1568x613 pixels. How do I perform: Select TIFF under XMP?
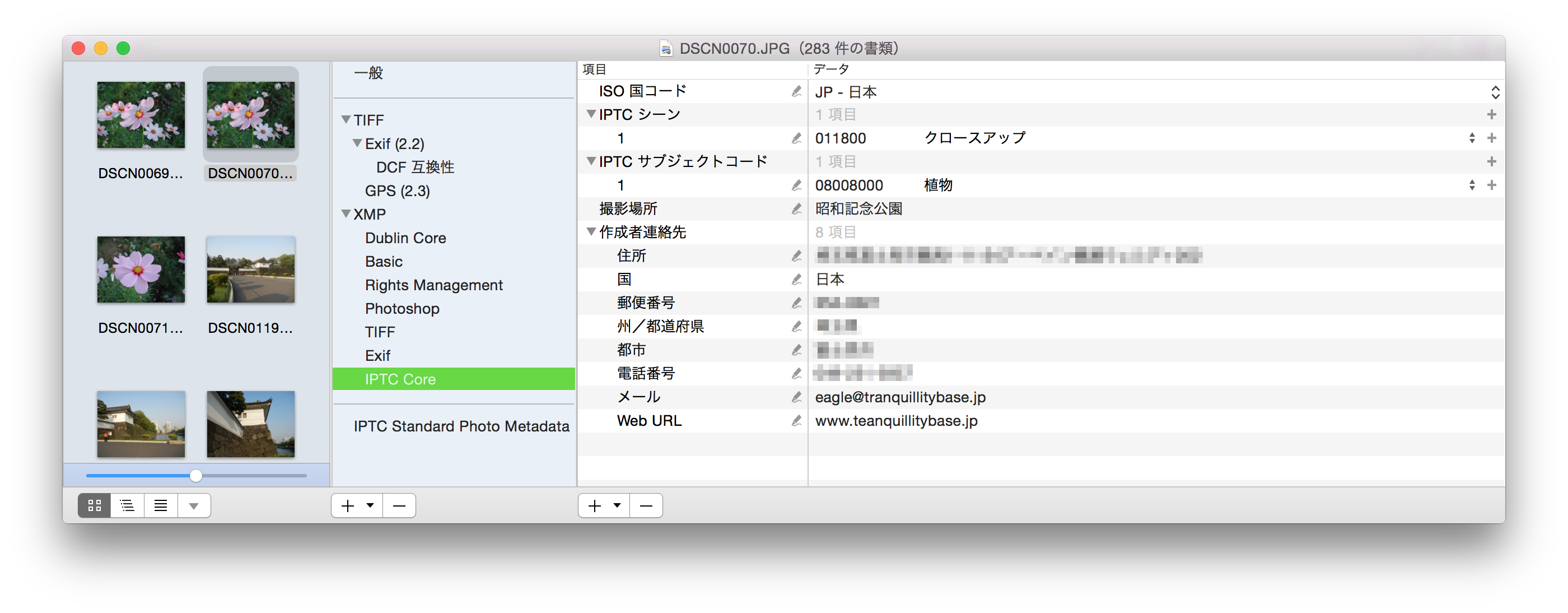380,332
